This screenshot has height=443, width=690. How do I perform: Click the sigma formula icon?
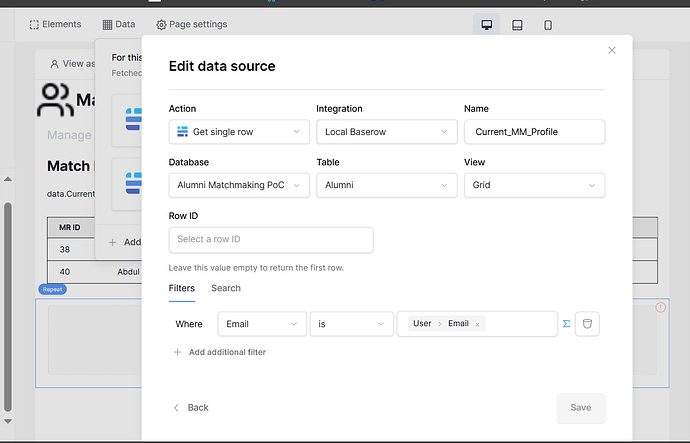coord(566,324)
